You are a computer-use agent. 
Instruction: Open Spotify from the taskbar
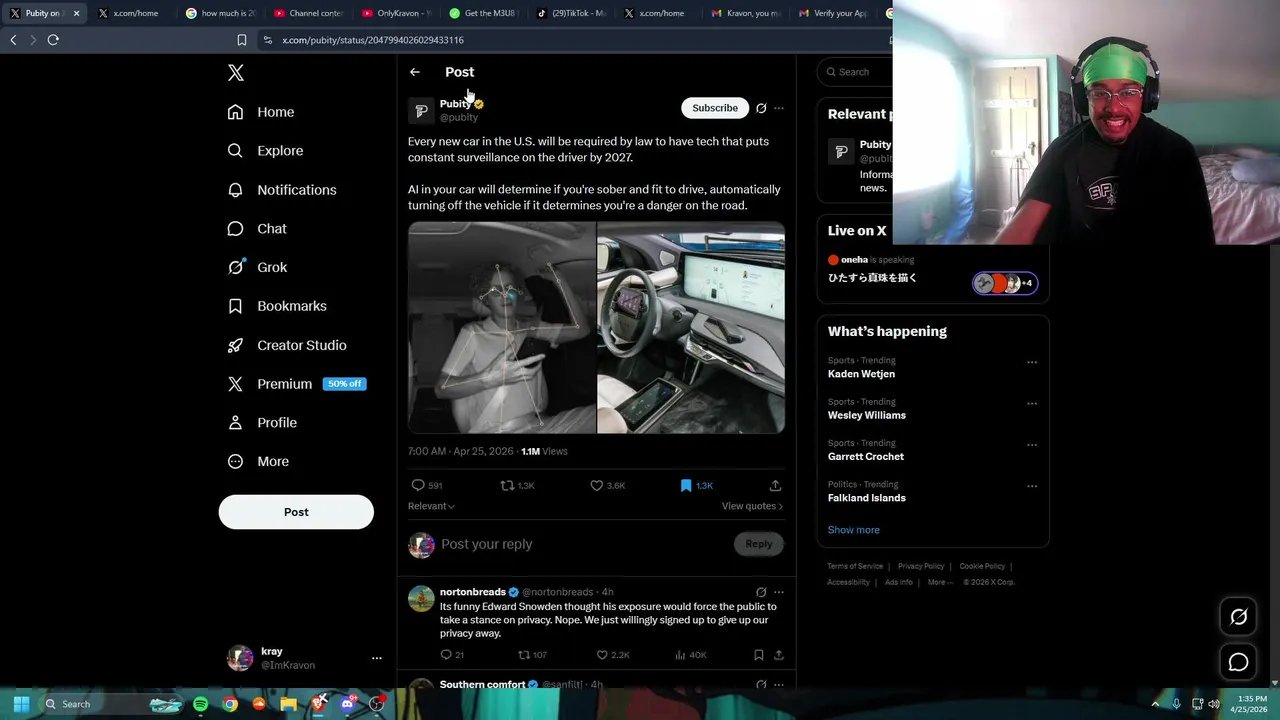(200, 704)
